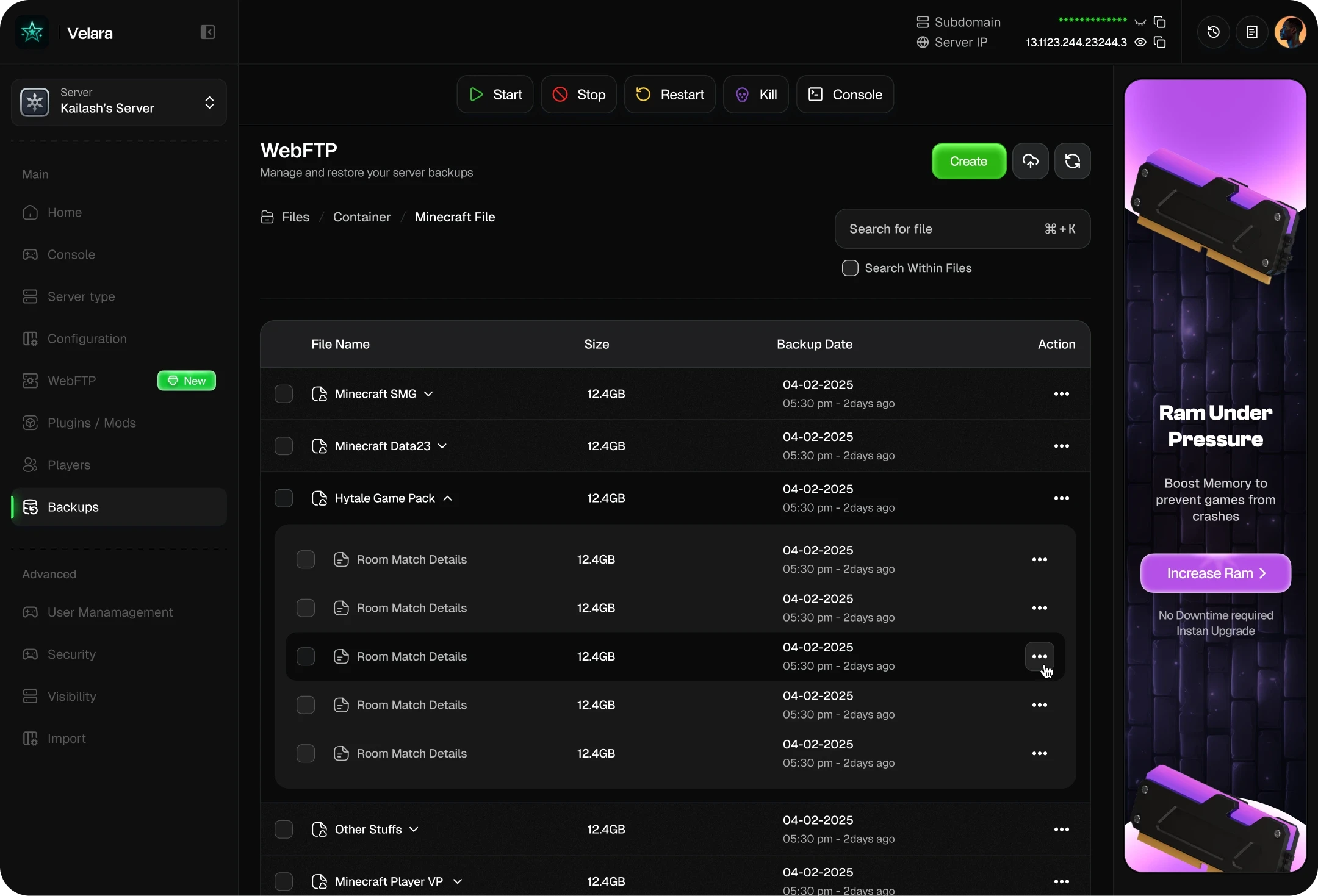Image resolution: width=1318 pixels, height=896 pixels.
Task: Expand Minecraft SMG folder chevron
Action: (428, 394)
